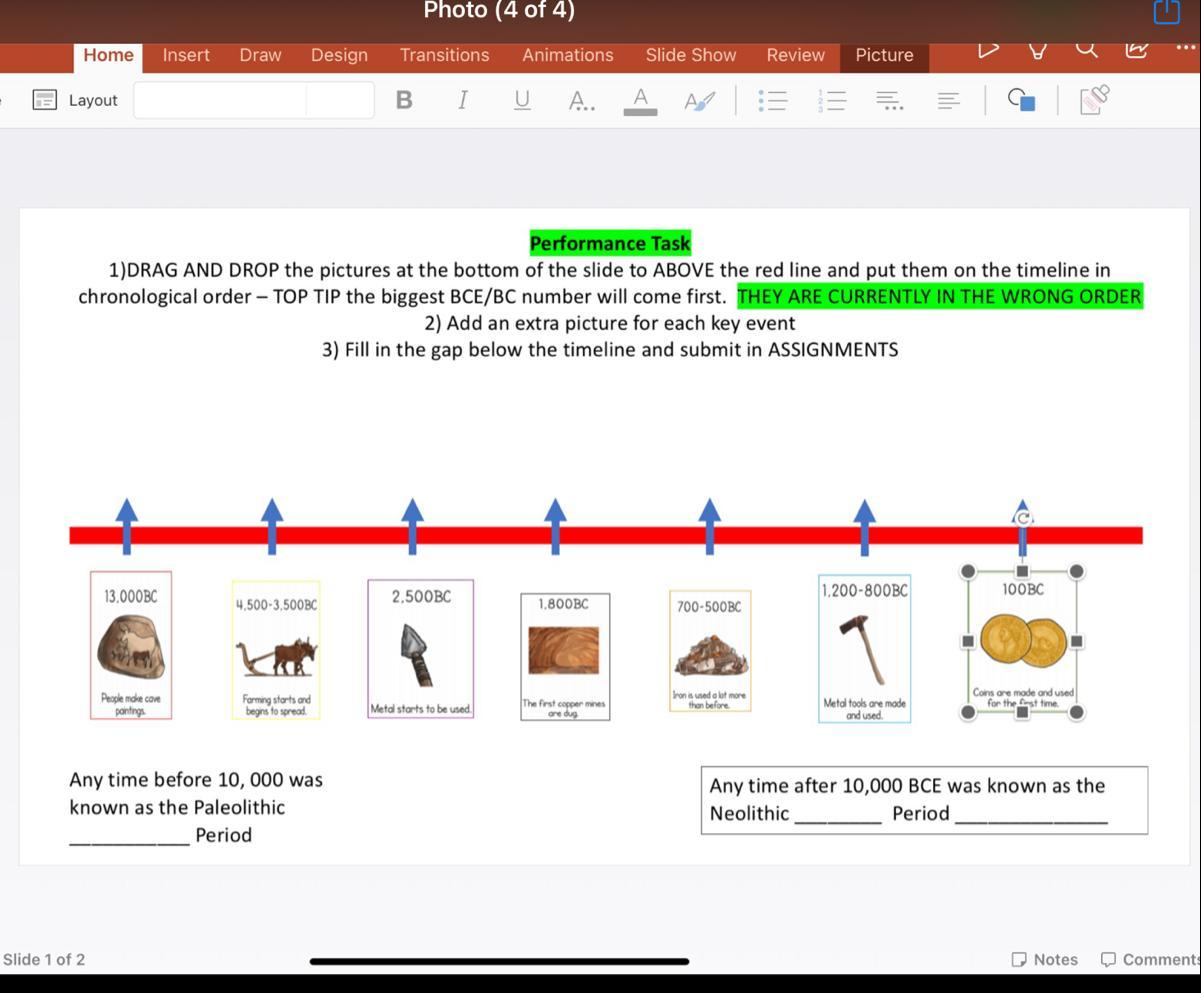Open the Notes pane
The width and height of the screenshot is (1201, 993).
[1045, 959]
